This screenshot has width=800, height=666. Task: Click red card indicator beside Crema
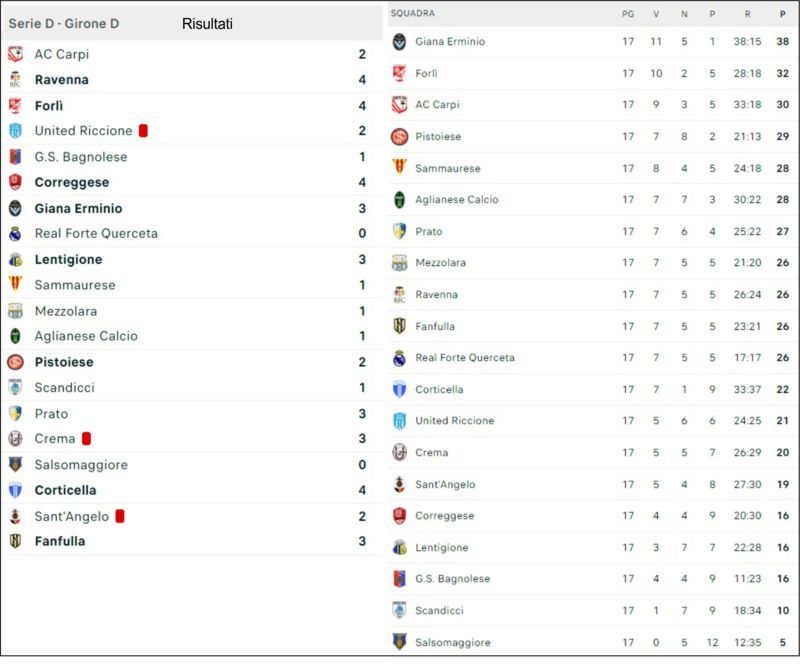click(87, 438)
